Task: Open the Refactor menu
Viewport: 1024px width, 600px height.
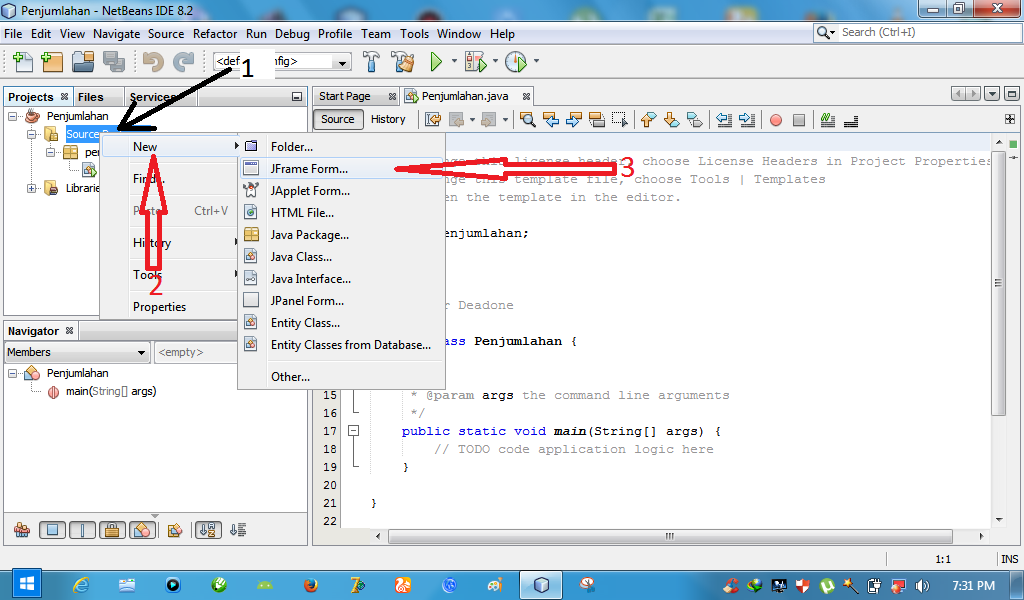Action: tap(215, 33)
